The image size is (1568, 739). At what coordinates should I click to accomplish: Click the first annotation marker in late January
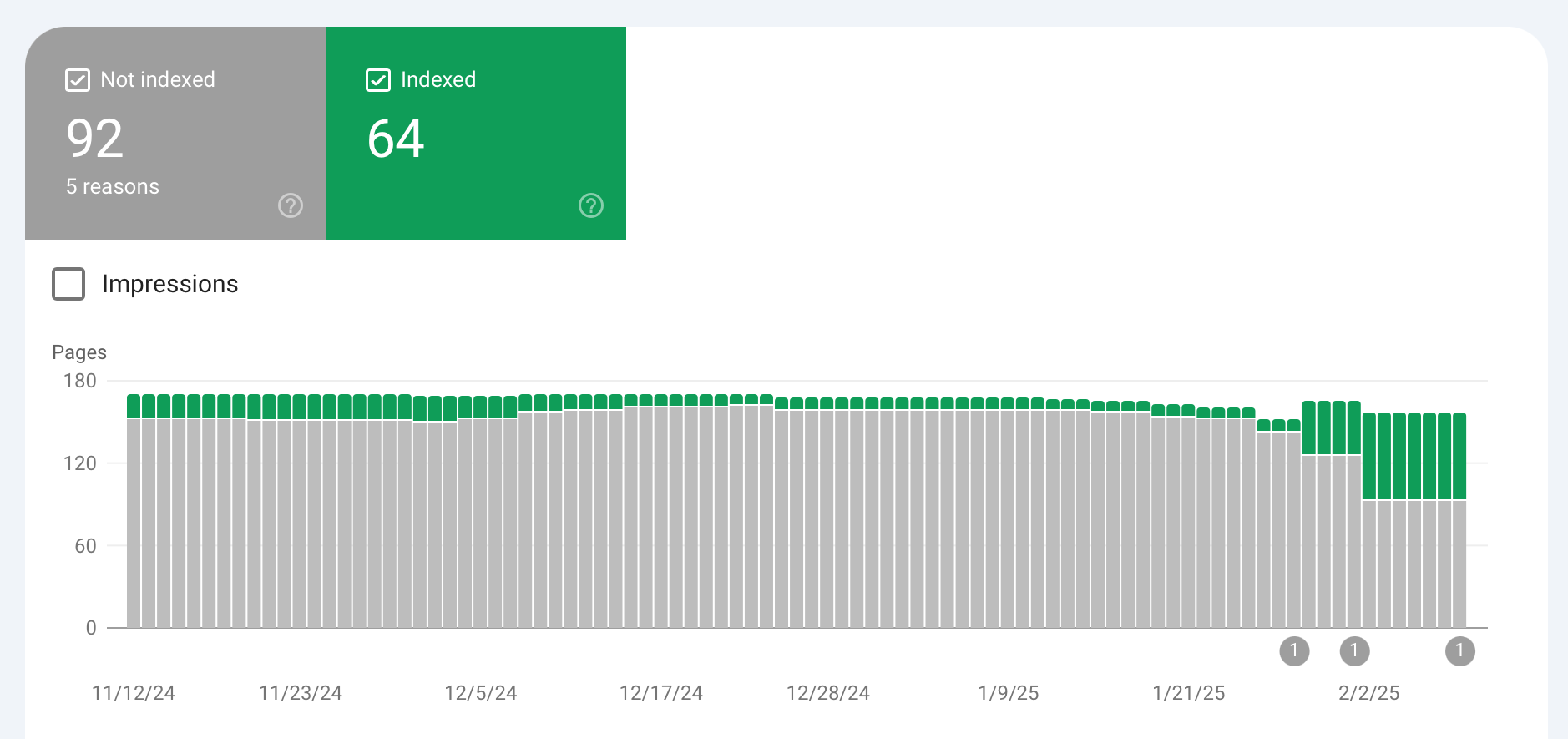(1294, 651)
